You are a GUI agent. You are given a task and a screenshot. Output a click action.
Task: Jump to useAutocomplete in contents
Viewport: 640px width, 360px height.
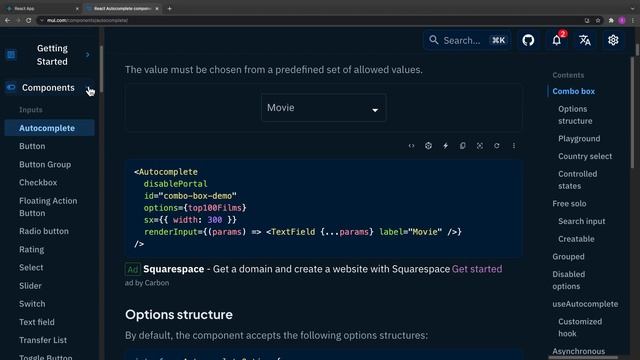[585, 304]
